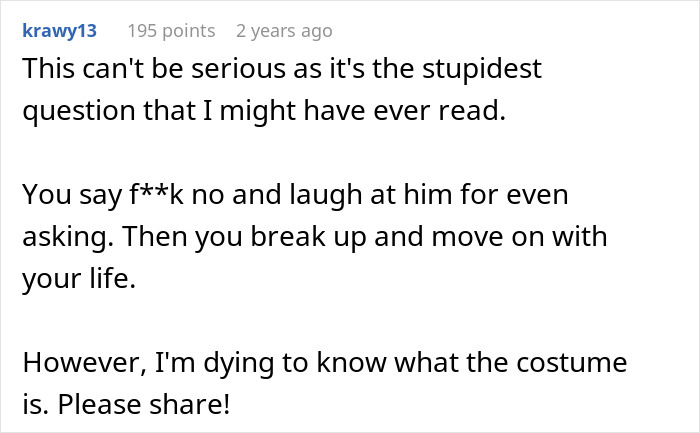Image resolution: width=700 pixels, height=433 pixels.
Task: Click the "2 years ago" timestamp
Action: [285, 31]
